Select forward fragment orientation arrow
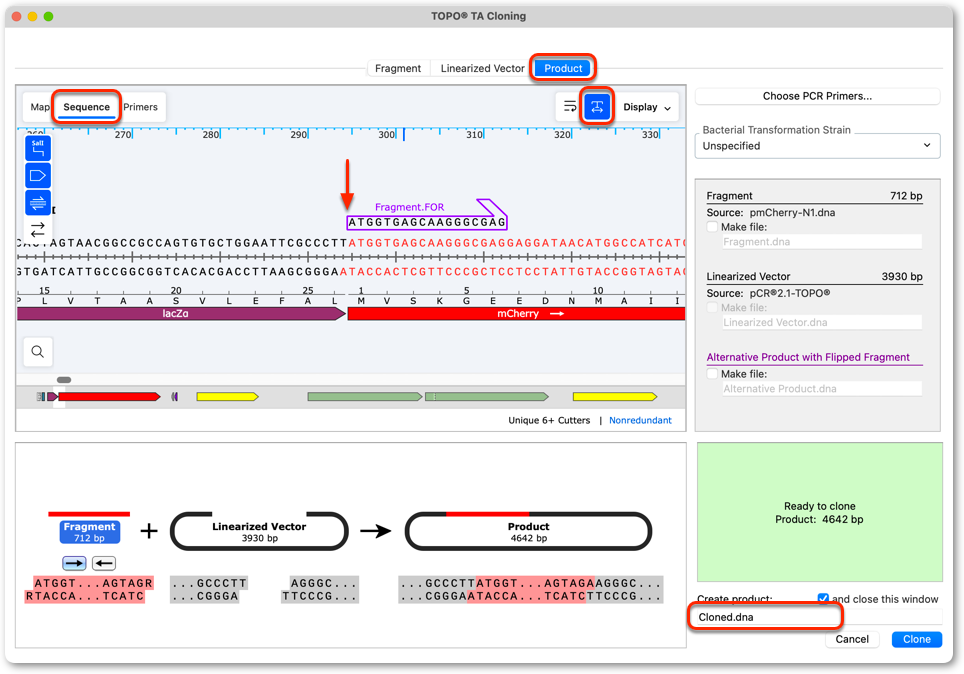The image size is (964, 674). pyautogui.click(x=74, y=563)
